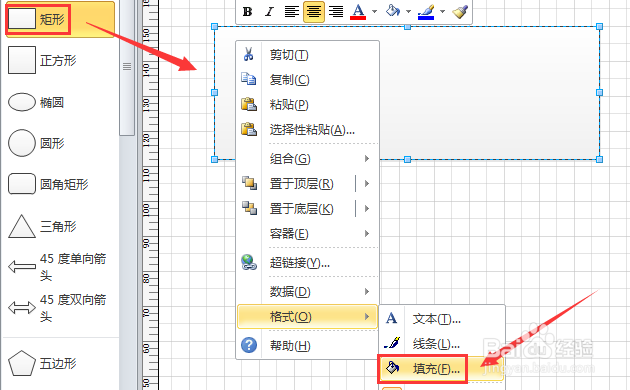The height and width of the screenshot is (390, 630).
Task: Click the scissors Cut icon
Action: (248, 54)
